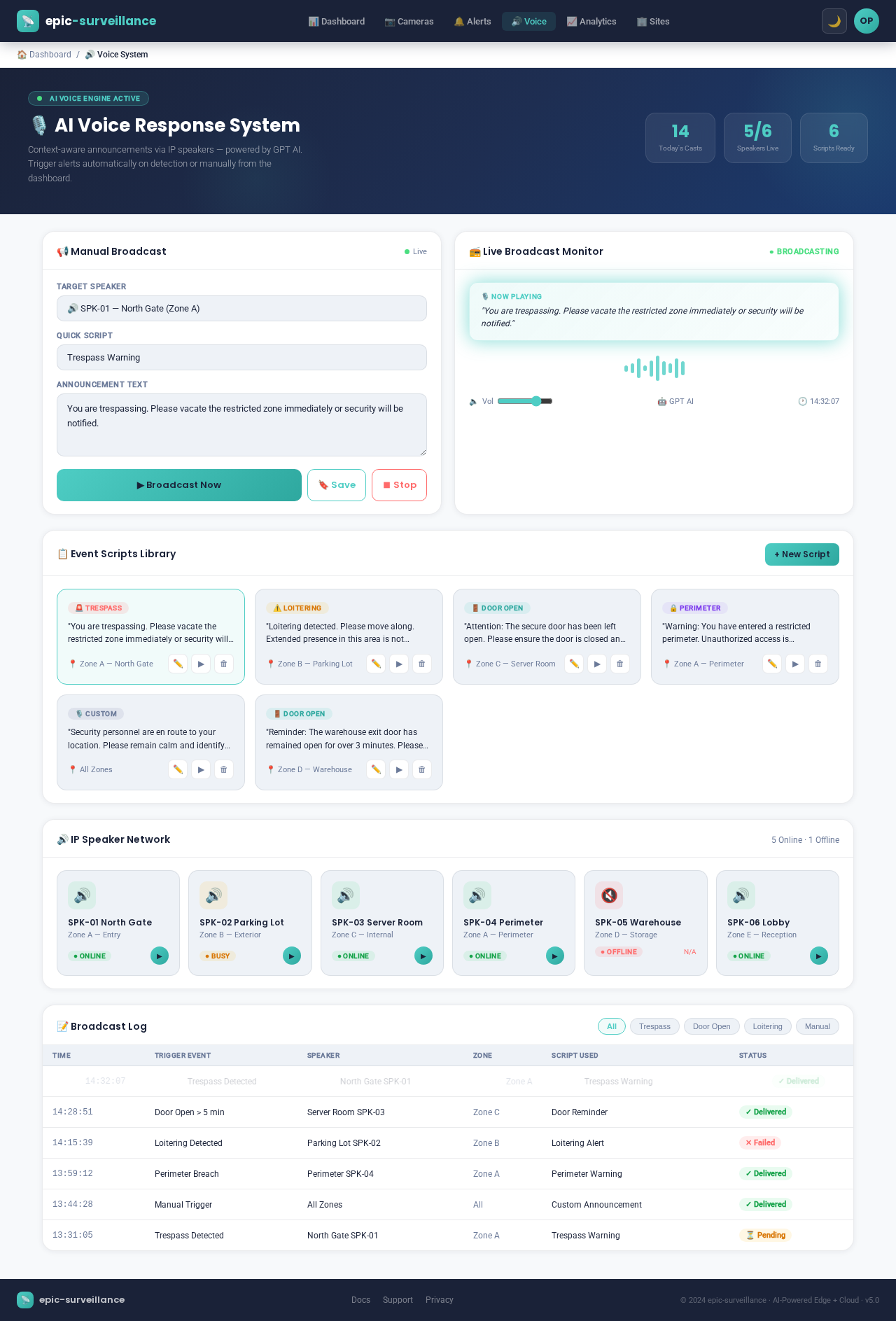896x1321 pixels.
Task: Click the Scripts Ready stat card
Action: (834, 138)
